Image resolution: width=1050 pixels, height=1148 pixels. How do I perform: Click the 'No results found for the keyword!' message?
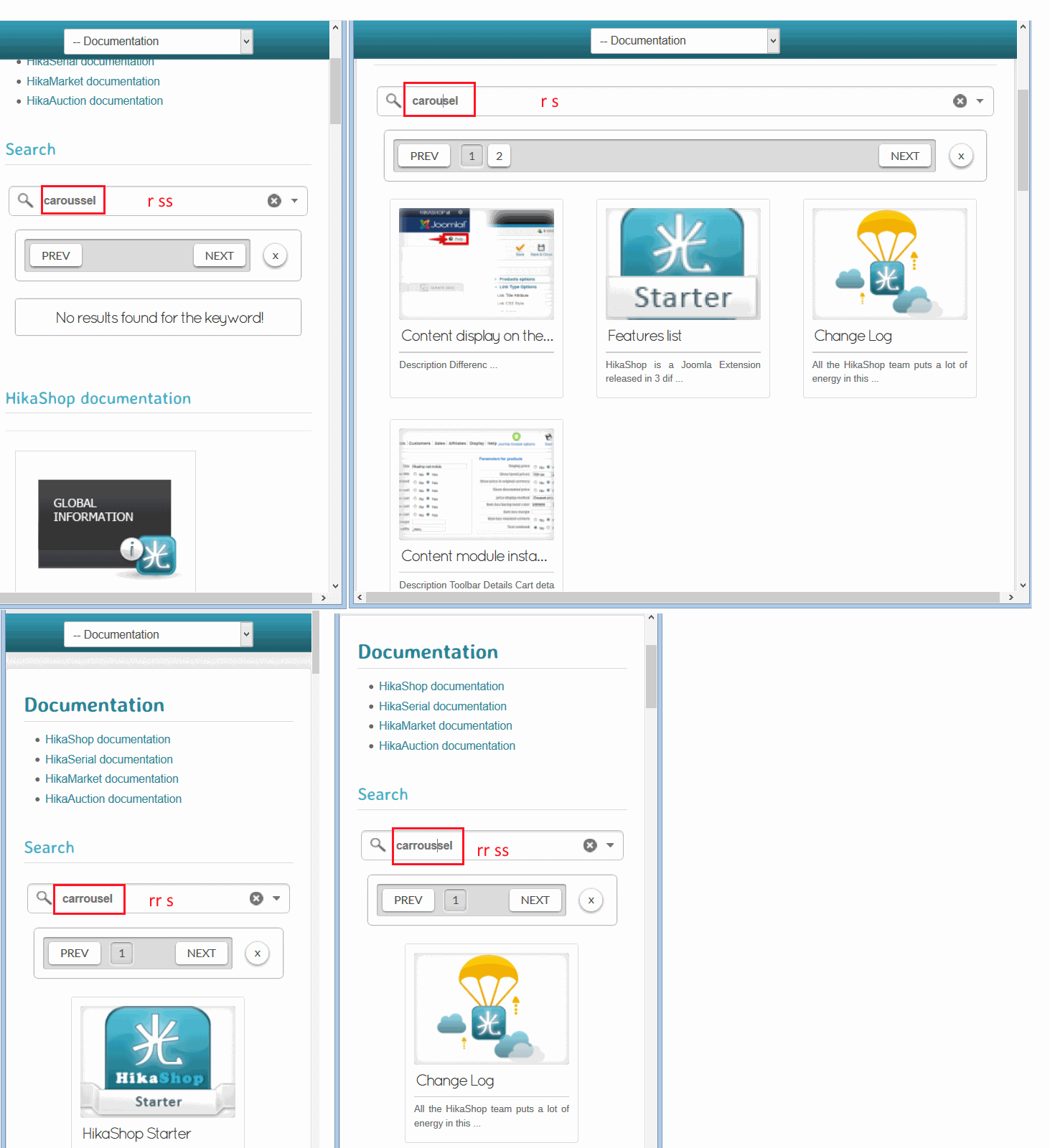[159, 318]
